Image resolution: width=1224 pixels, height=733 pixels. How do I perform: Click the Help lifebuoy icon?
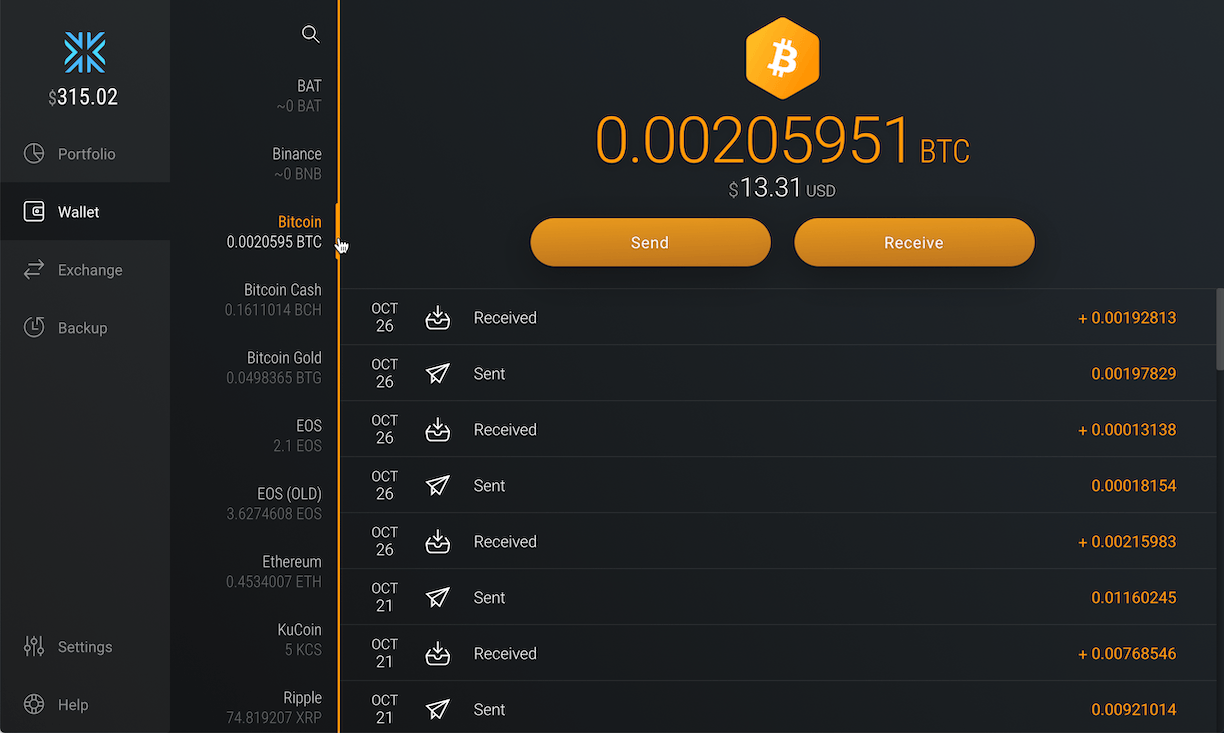pyautogui.click(x=34, y=704)
